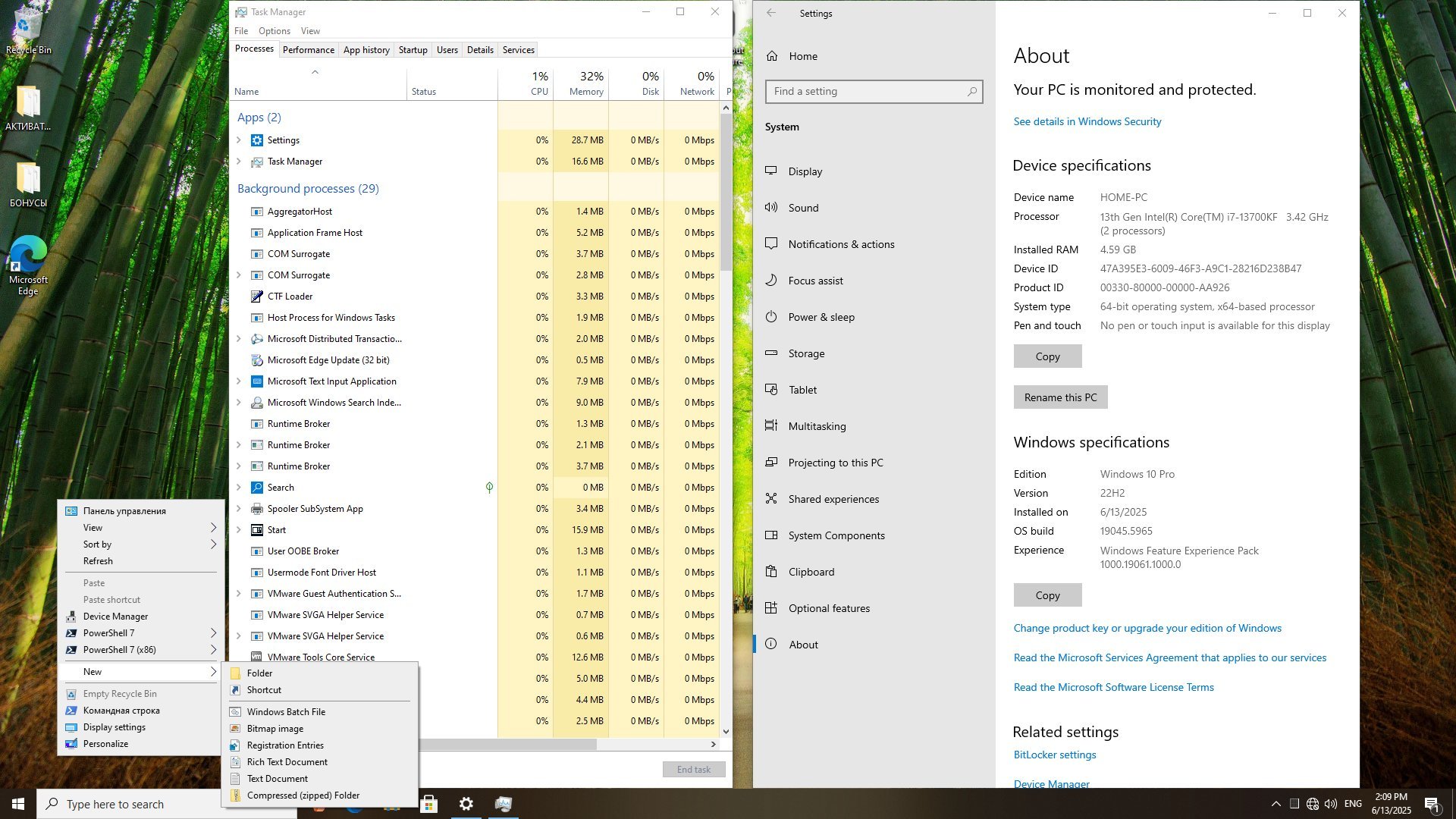Expand Microsoft Text Input Application row
The height and width of the screenshot is (819, 1456).
pyautogui.click(x=239, y=381)
